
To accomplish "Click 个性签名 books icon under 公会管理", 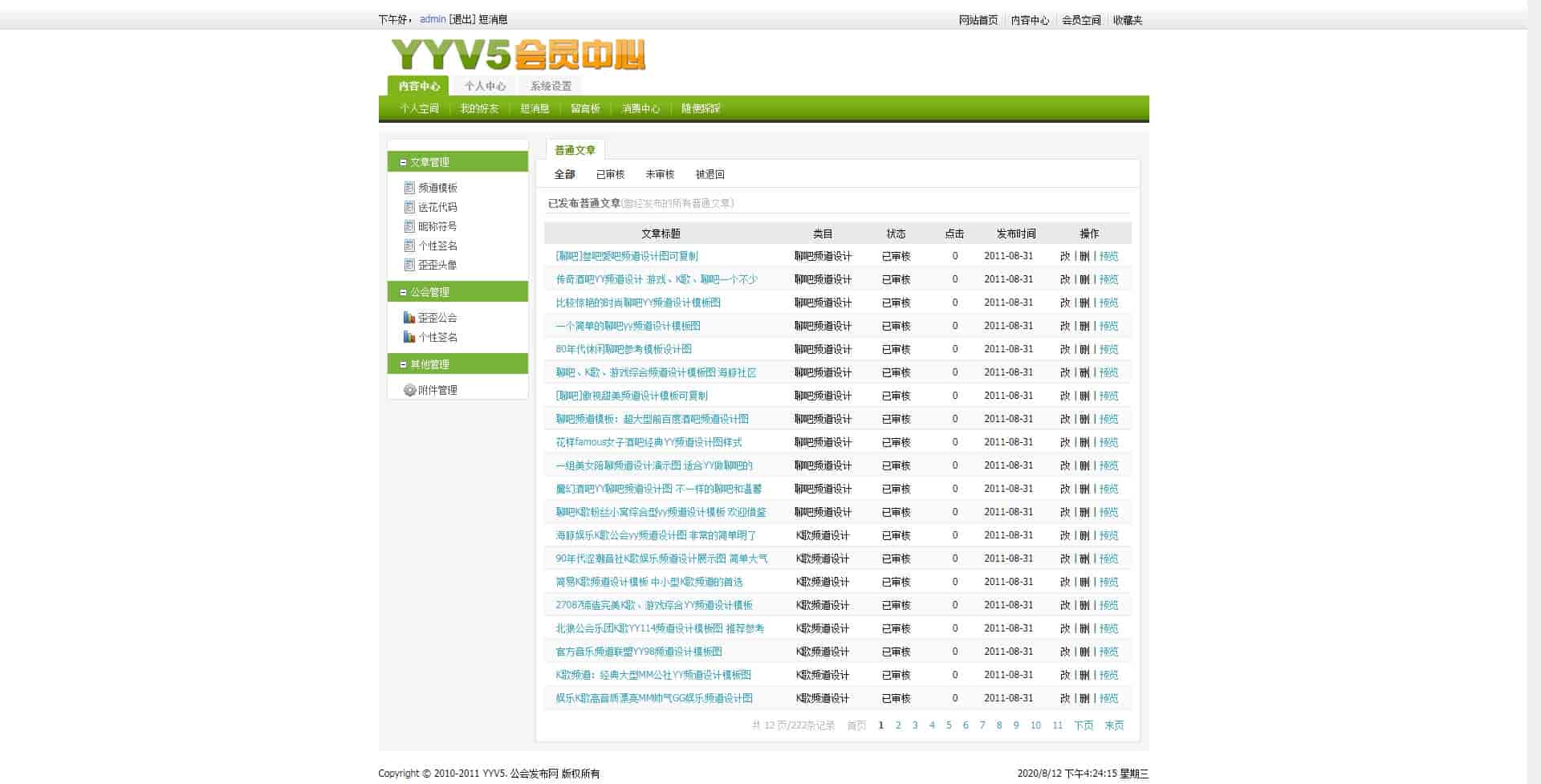I will pos(409,337).
